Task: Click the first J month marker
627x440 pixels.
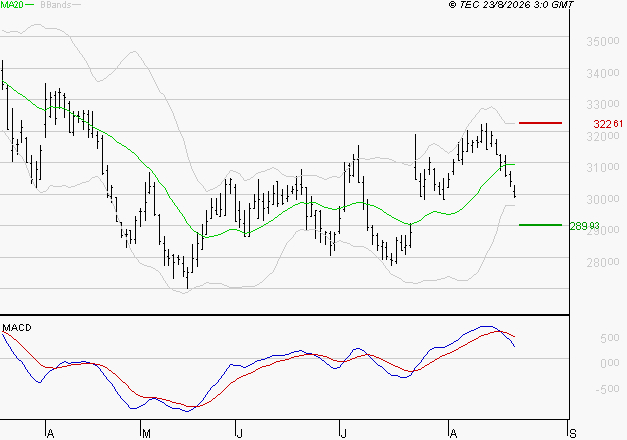Action: coord(240,434)
